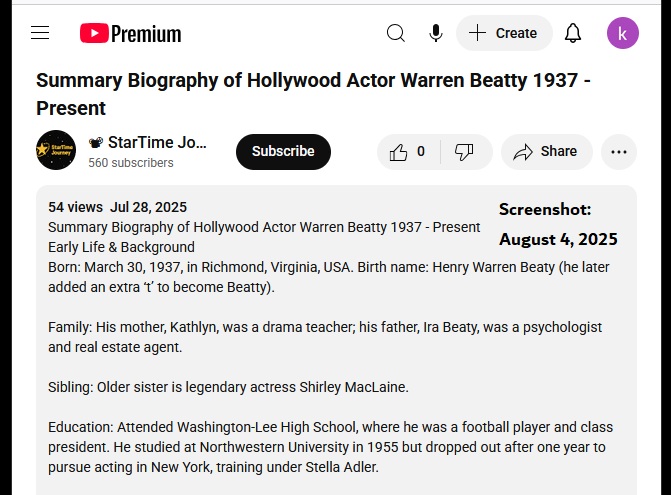
Task: Open the StarTime Journey channel avatar
Action: click(x=56, y=151)
